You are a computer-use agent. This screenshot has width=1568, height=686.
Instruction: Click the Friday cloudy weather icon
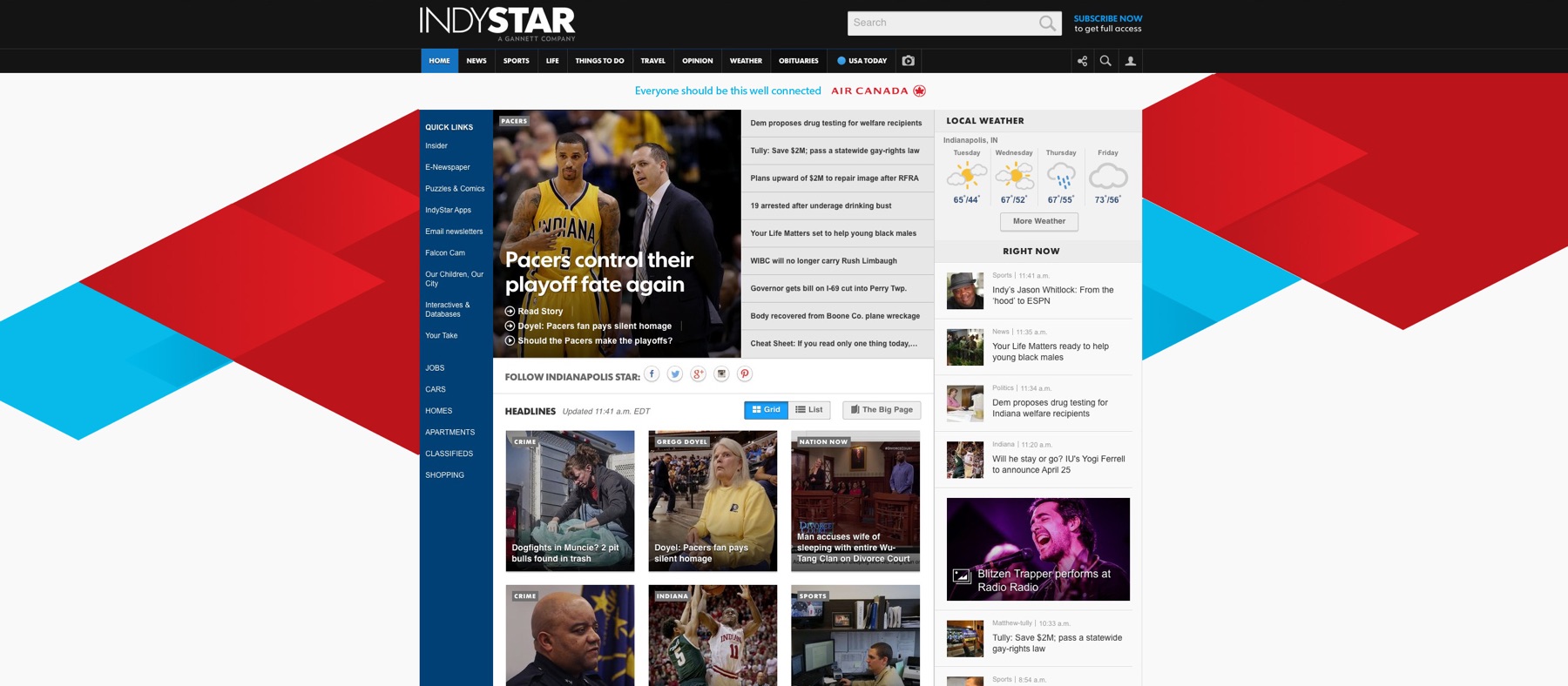pyautogui.click(x=1108, y=176)
